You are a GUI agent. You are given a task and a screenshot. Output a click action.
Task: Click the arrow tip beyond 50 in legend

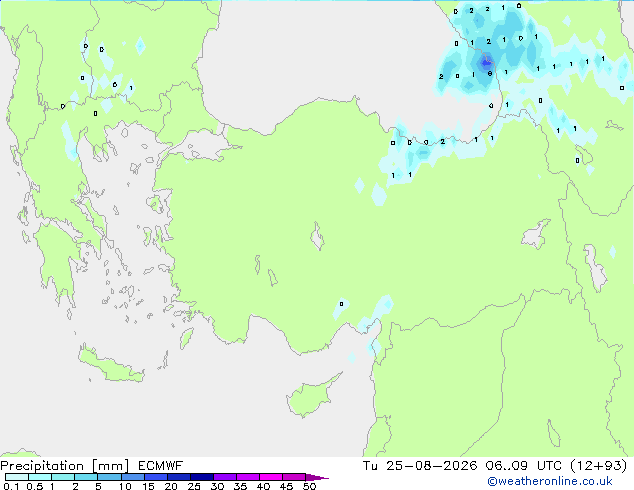tap(317, 477)
